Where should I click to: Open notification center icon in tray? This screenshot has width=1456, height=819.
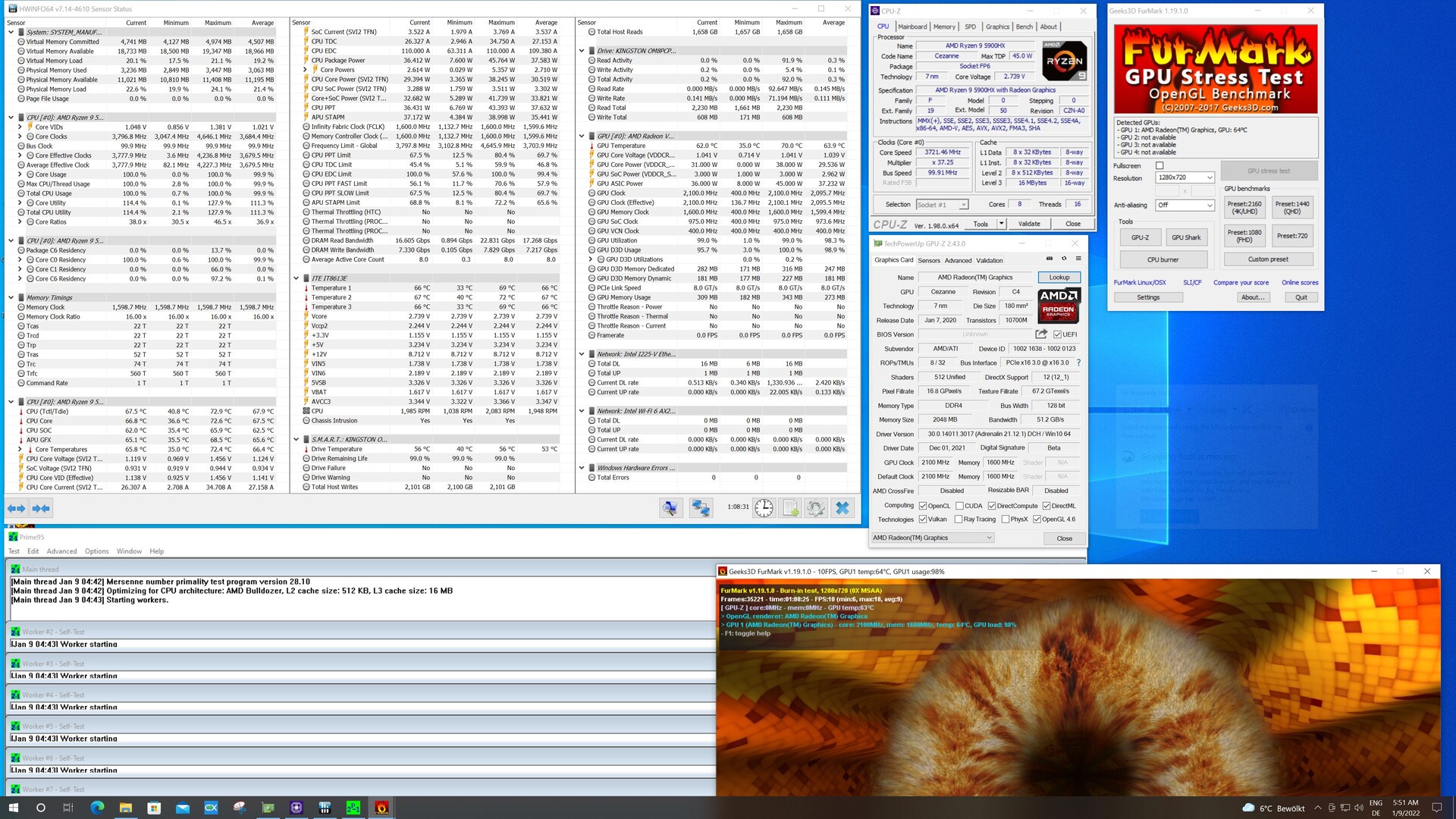(1436, 808)
